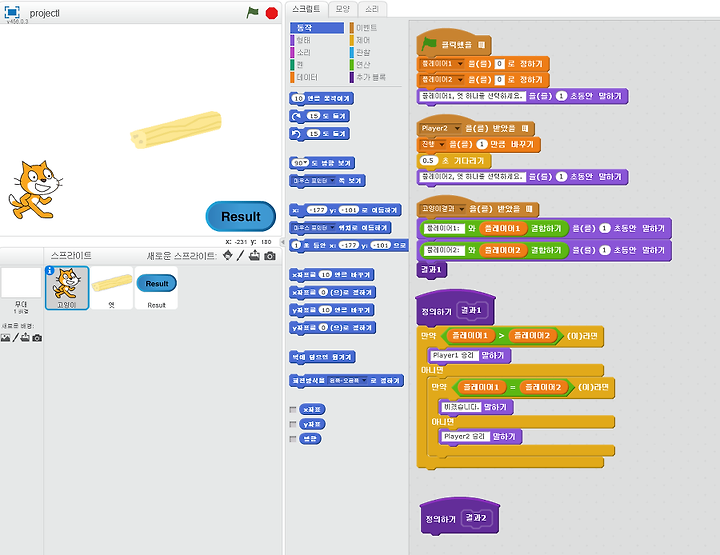
Task: Take new sprite from camera icon
Action: pos(270,256)
